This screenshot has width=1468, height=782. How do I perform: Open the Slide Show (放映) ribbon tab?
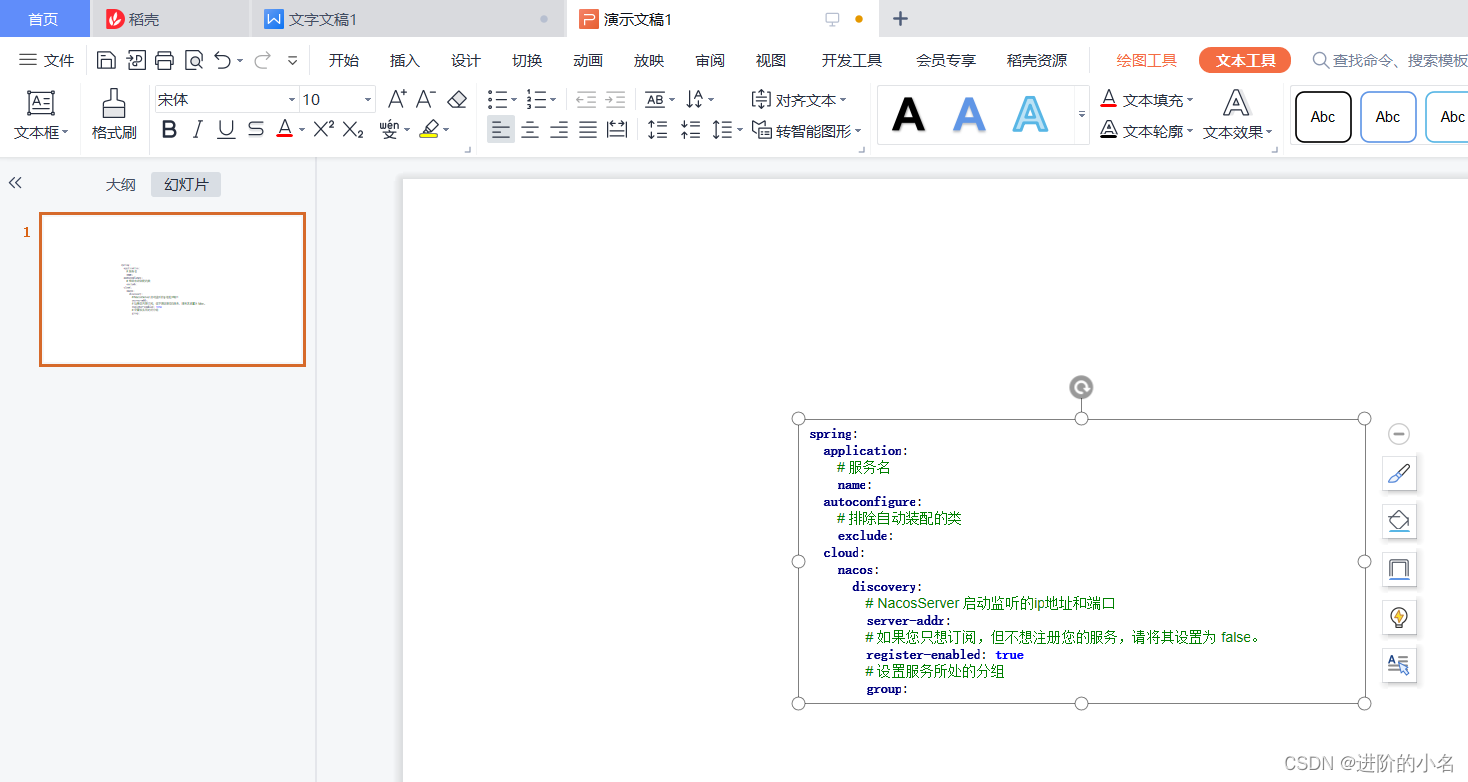[648, 60]
